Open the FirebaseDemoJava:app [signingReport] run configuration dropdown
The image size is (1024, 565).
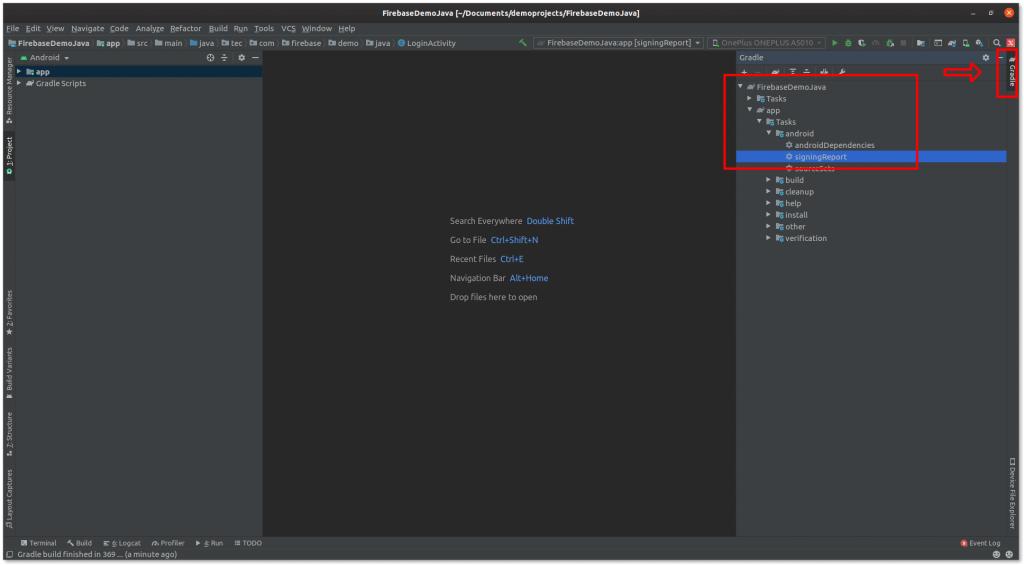pyautogui.click(x=618, y=43)
